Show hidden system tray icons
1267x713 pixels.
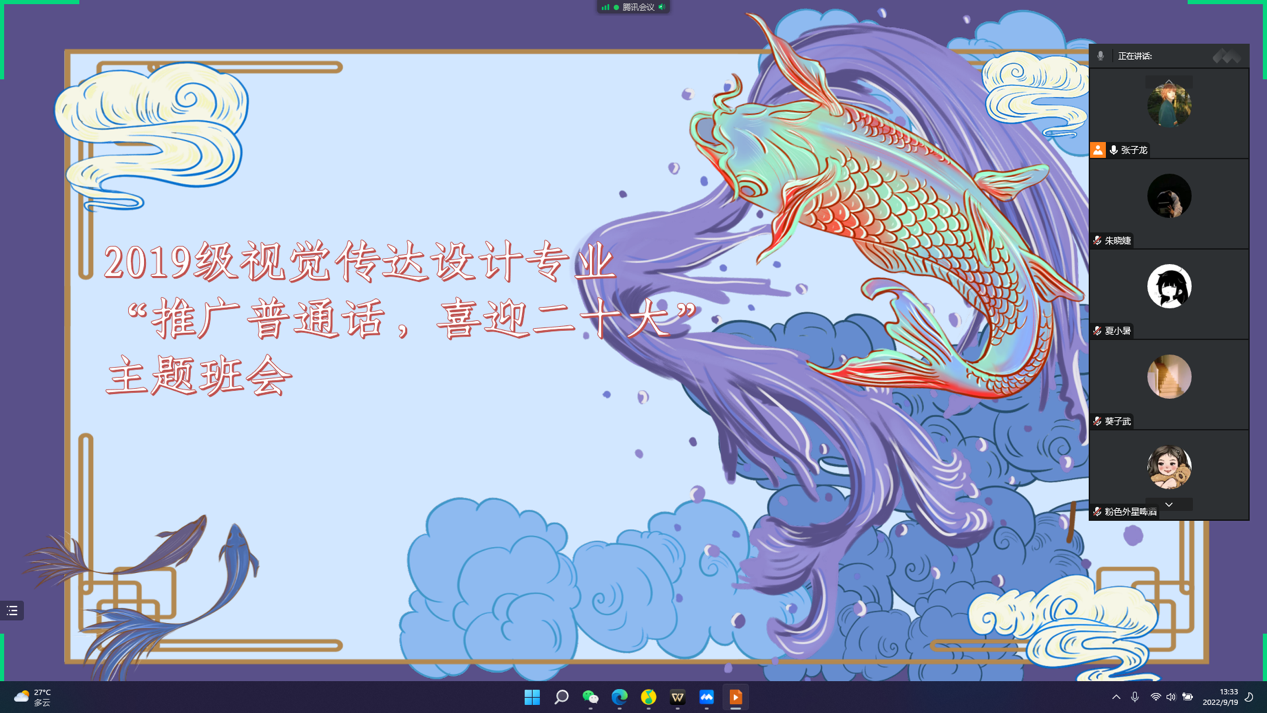(x=1116, y=697)
